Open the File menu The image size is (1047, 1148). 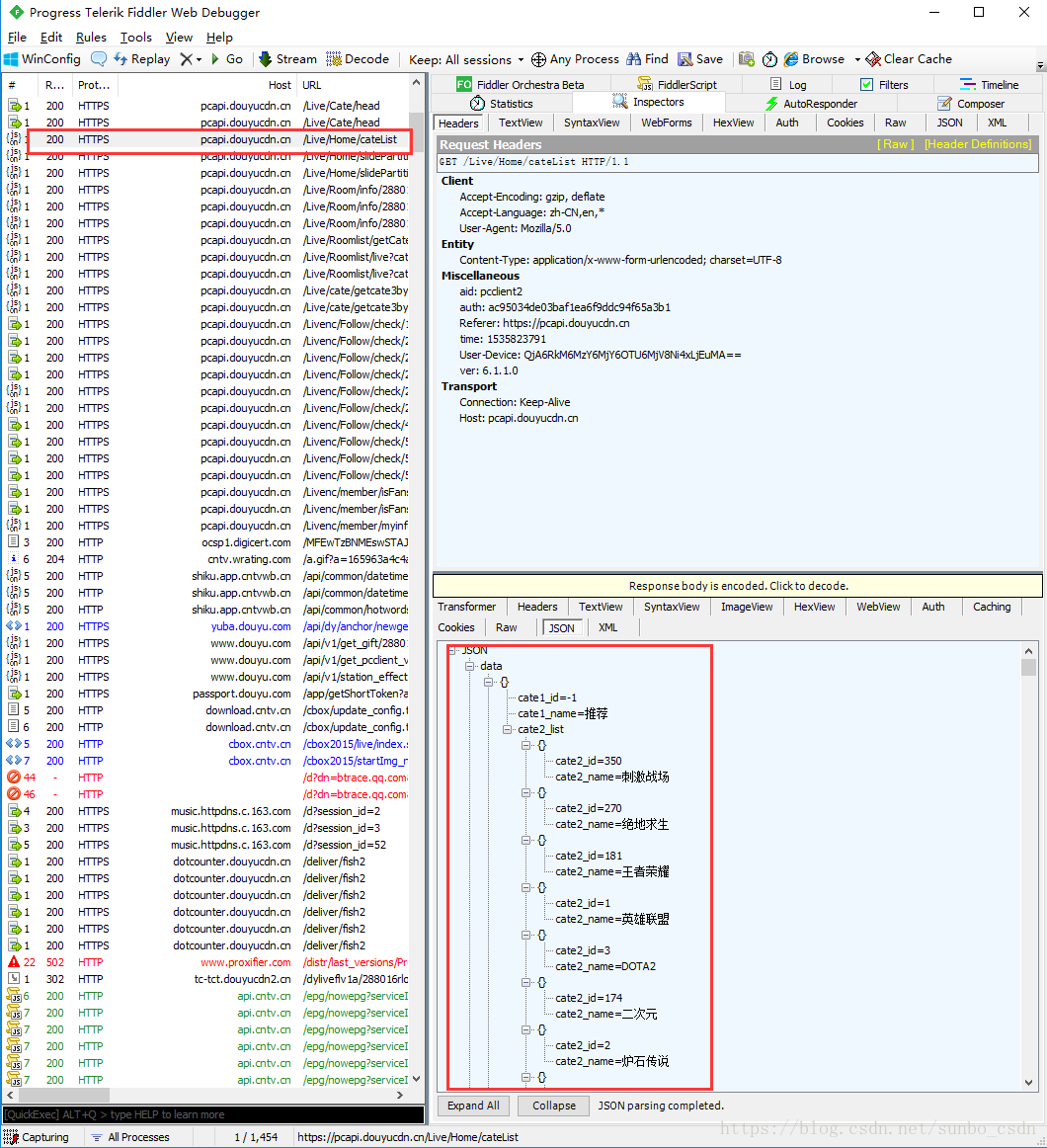(17, 38)
